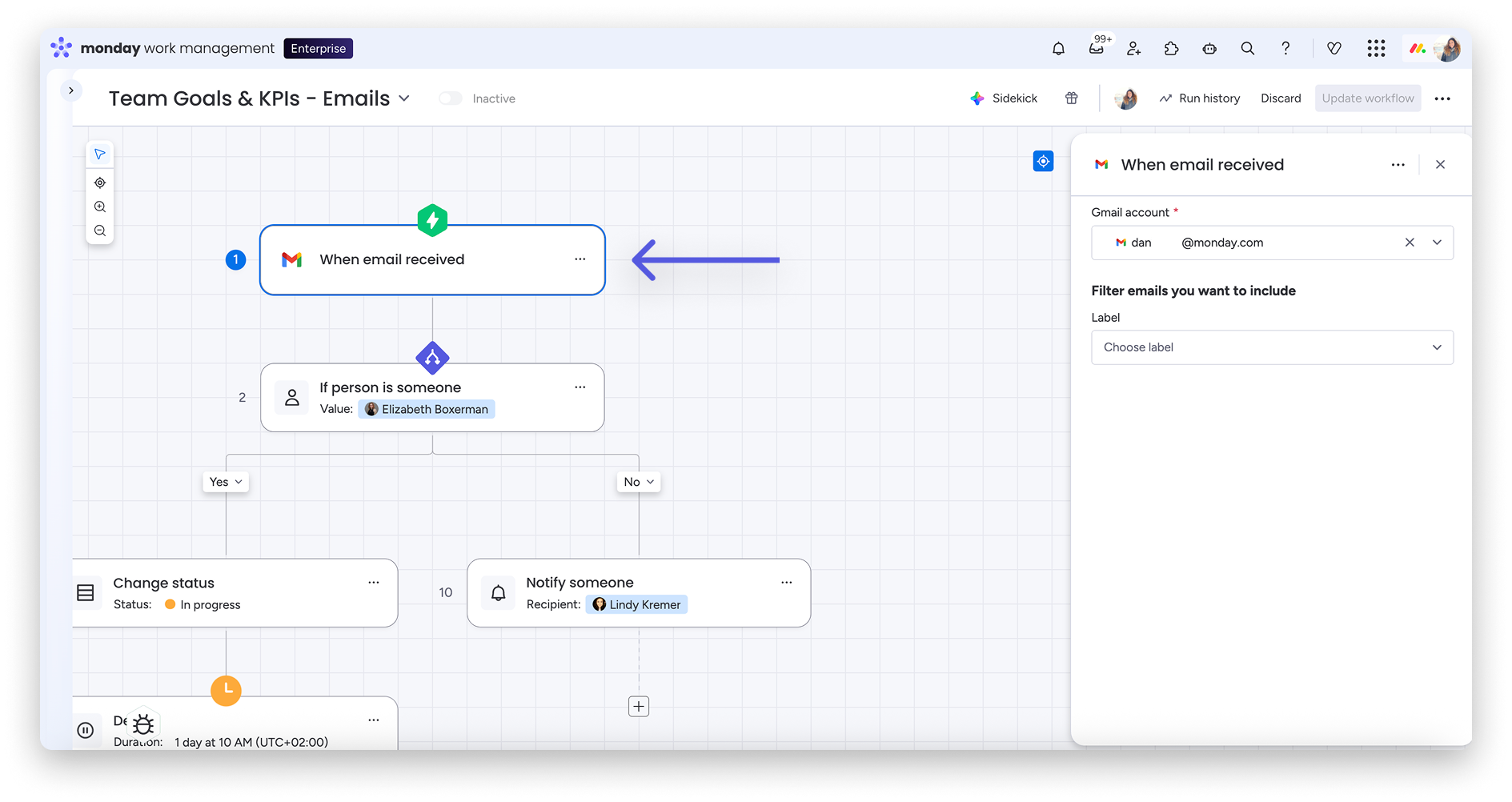The width and height of the screenshot is (1512, 802).
Task: Click the blue locate button on canvas
Action: pos(1043,162)
